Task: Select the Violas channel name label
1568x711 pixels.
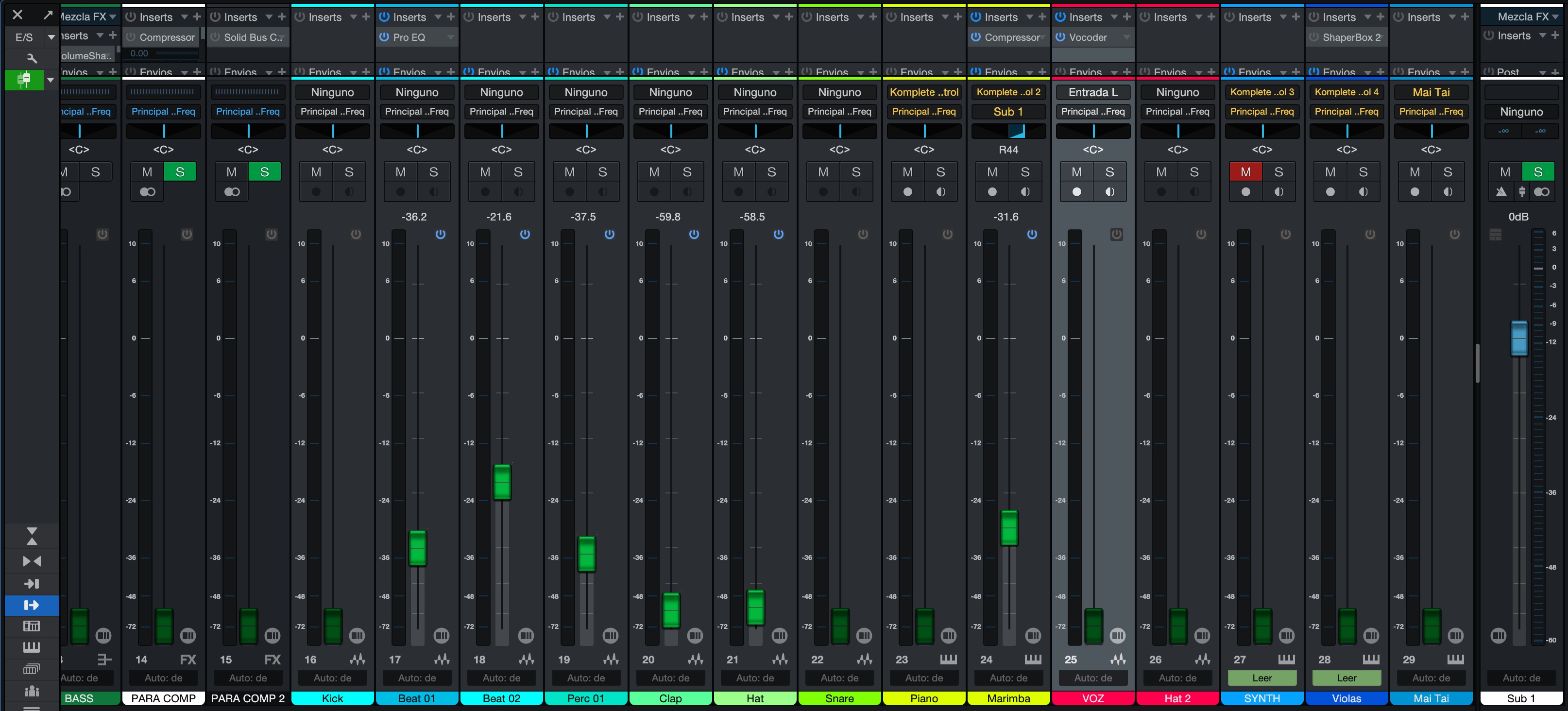Action: (x=1346, y=698)
